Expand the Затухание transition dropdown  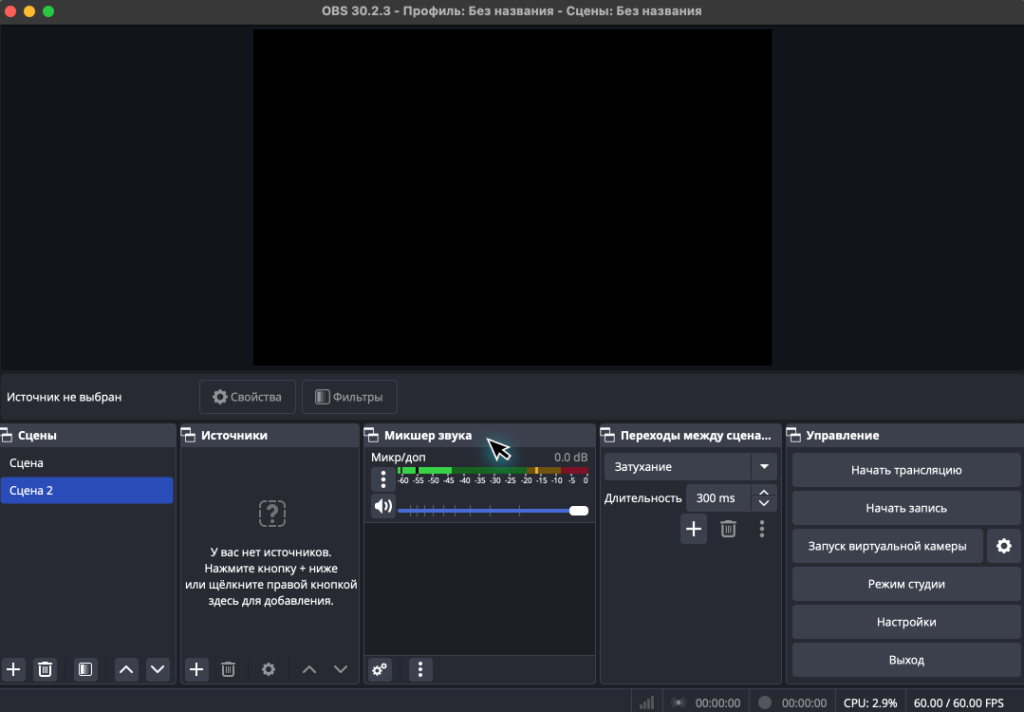(764, 467)
